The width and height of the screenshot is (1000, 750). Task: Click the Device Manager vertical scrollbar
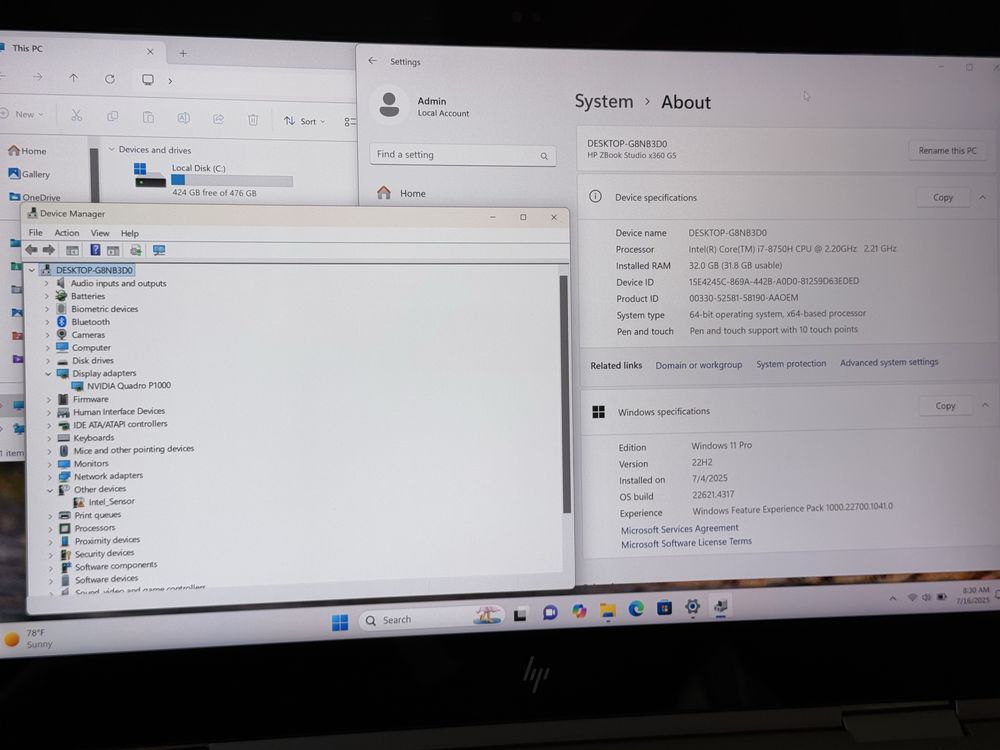[565, 393]
